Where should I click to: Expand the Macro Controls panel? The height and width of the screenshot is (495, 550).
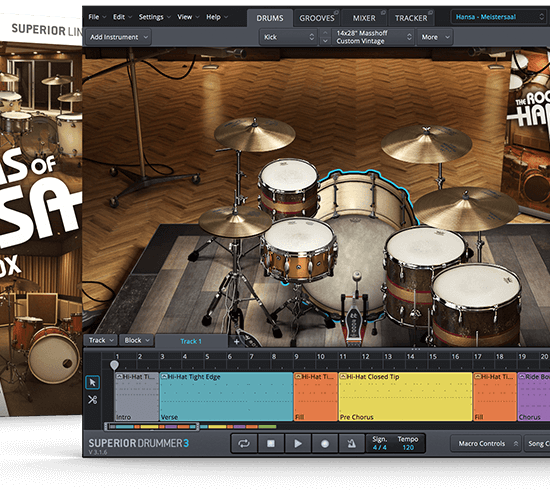coord(485,444)
